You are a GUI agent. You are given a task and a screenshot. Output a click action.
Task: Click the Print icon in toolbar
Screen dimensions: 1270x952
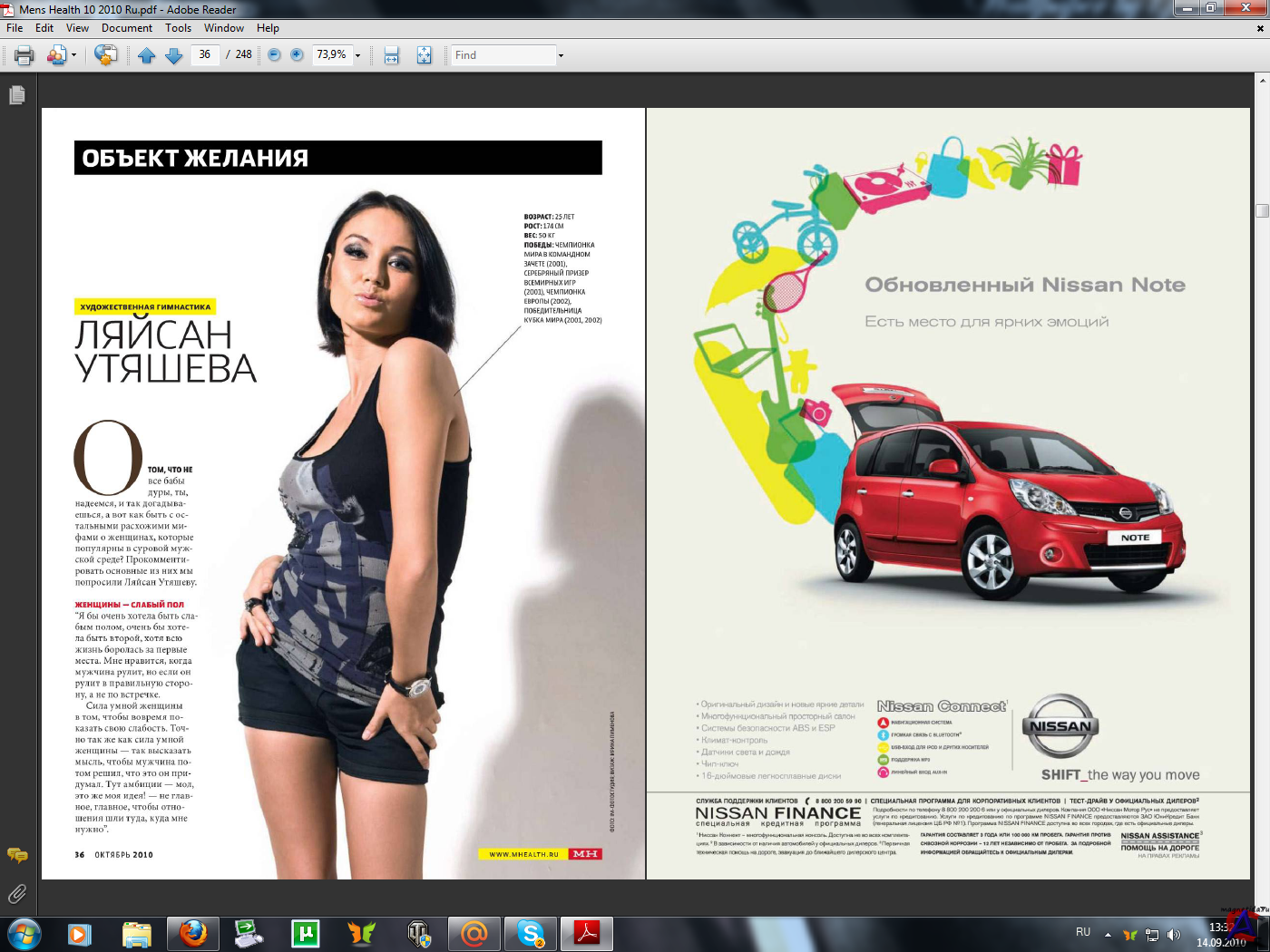coord(24,55)
